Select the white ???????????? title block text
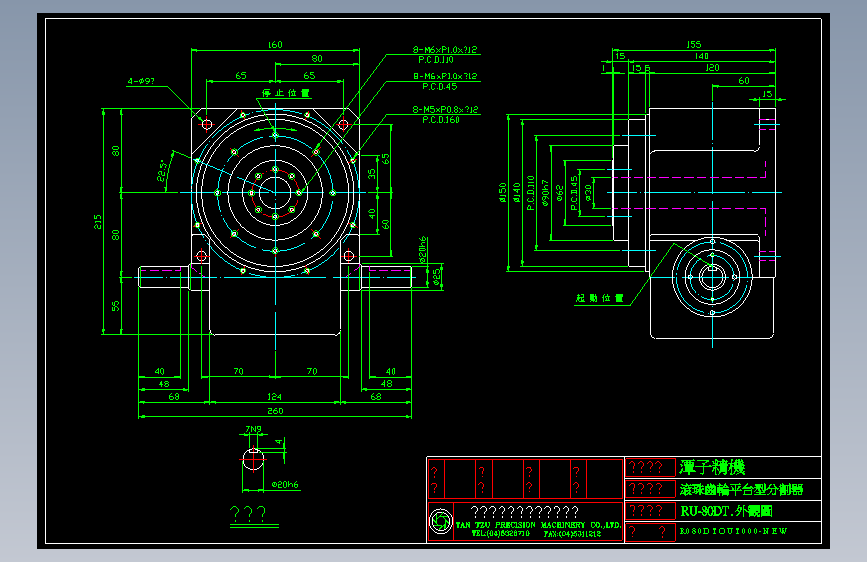 pyautogui.click(x=524, y=512)
